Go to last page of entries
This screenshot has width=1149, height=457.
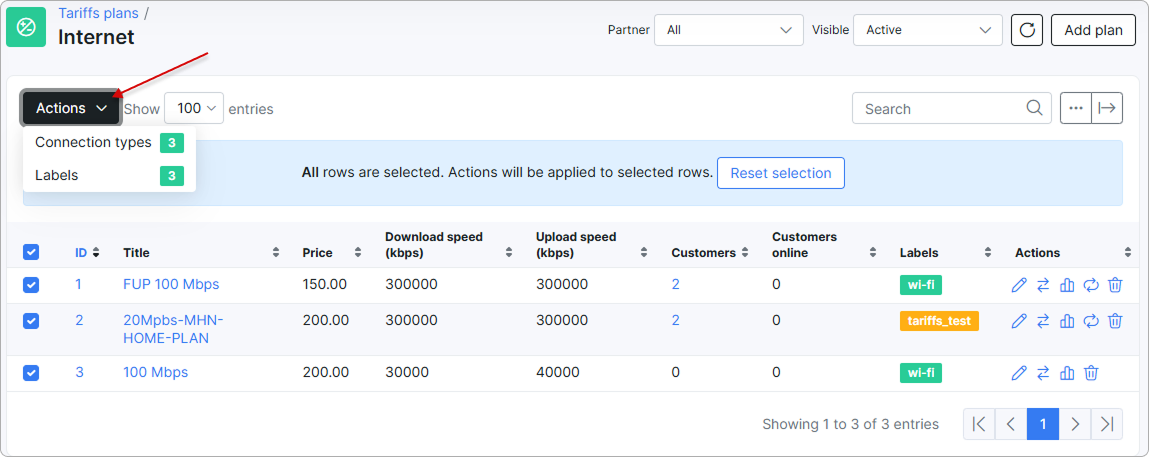[x=1106, y=424]
